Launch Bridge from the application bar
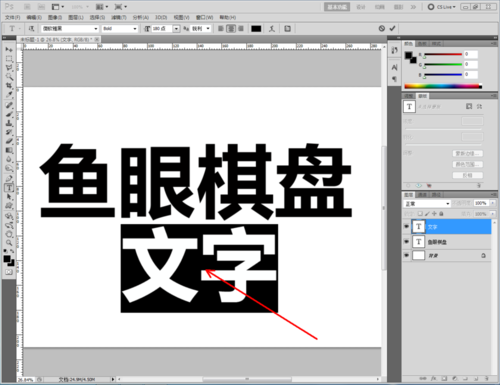The width and height of the screenshot is (500, 385). pos(27,7)
